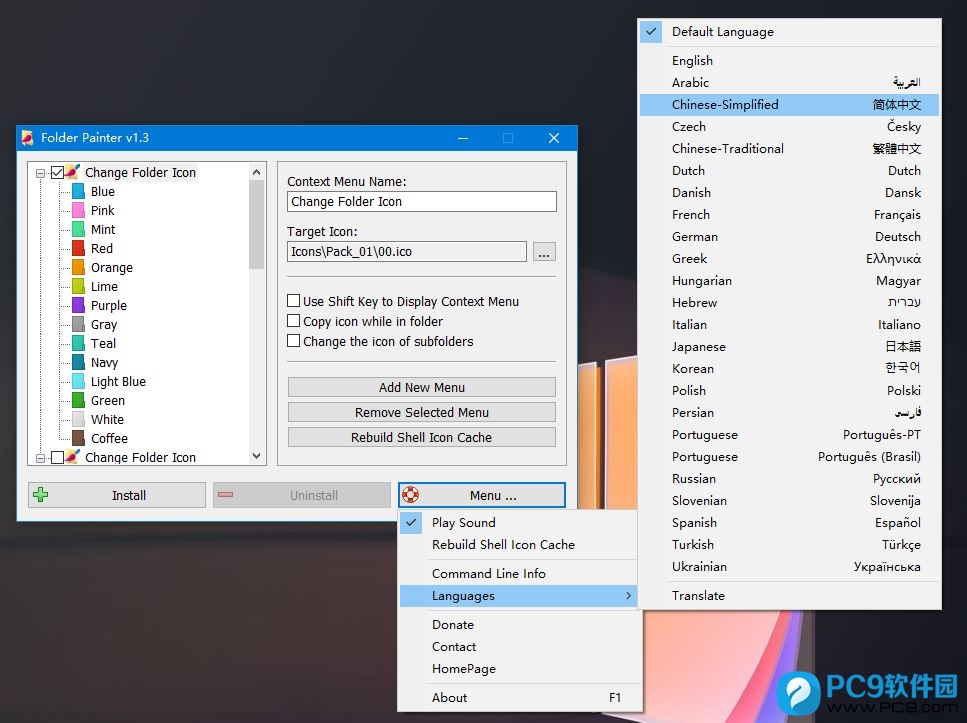The height and width of the screenshot is (723, 967).
Task: Select English language
Action: (x=789, y=60)
